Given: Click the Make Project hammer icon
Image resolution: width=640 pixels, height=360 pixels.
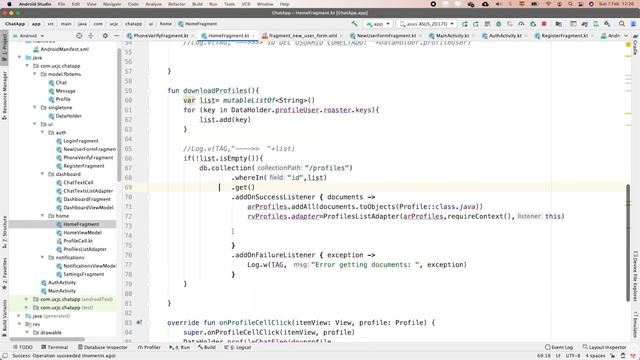Looking at the screenshot, I should (x=354, y=24).
